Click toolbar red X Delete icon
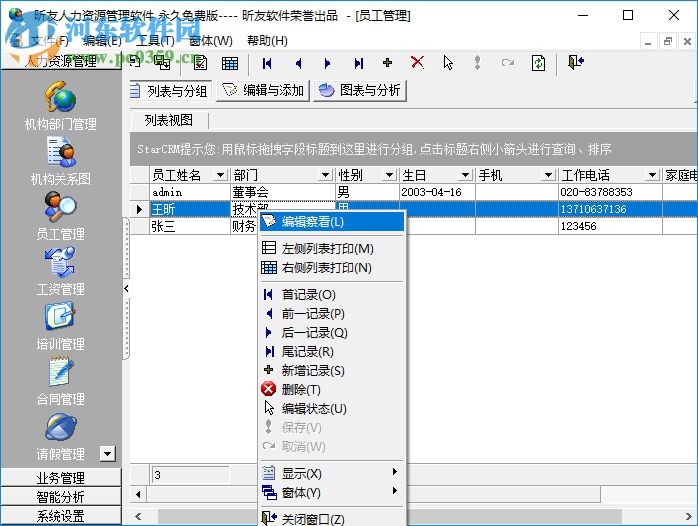698x526 pixels. click(x=417, y=62)
